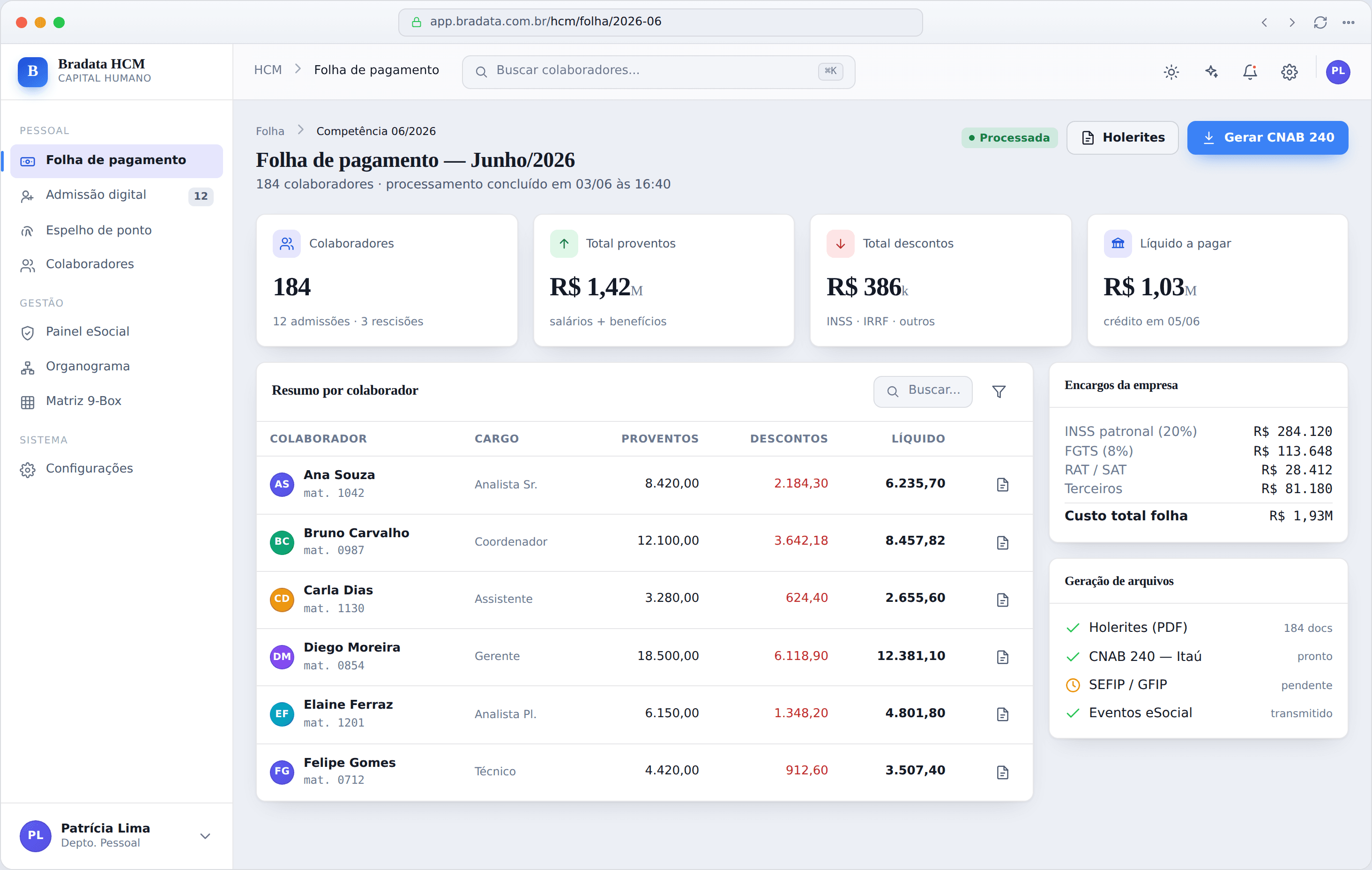Open the filter icon in Resumo por colaborador

999,392
